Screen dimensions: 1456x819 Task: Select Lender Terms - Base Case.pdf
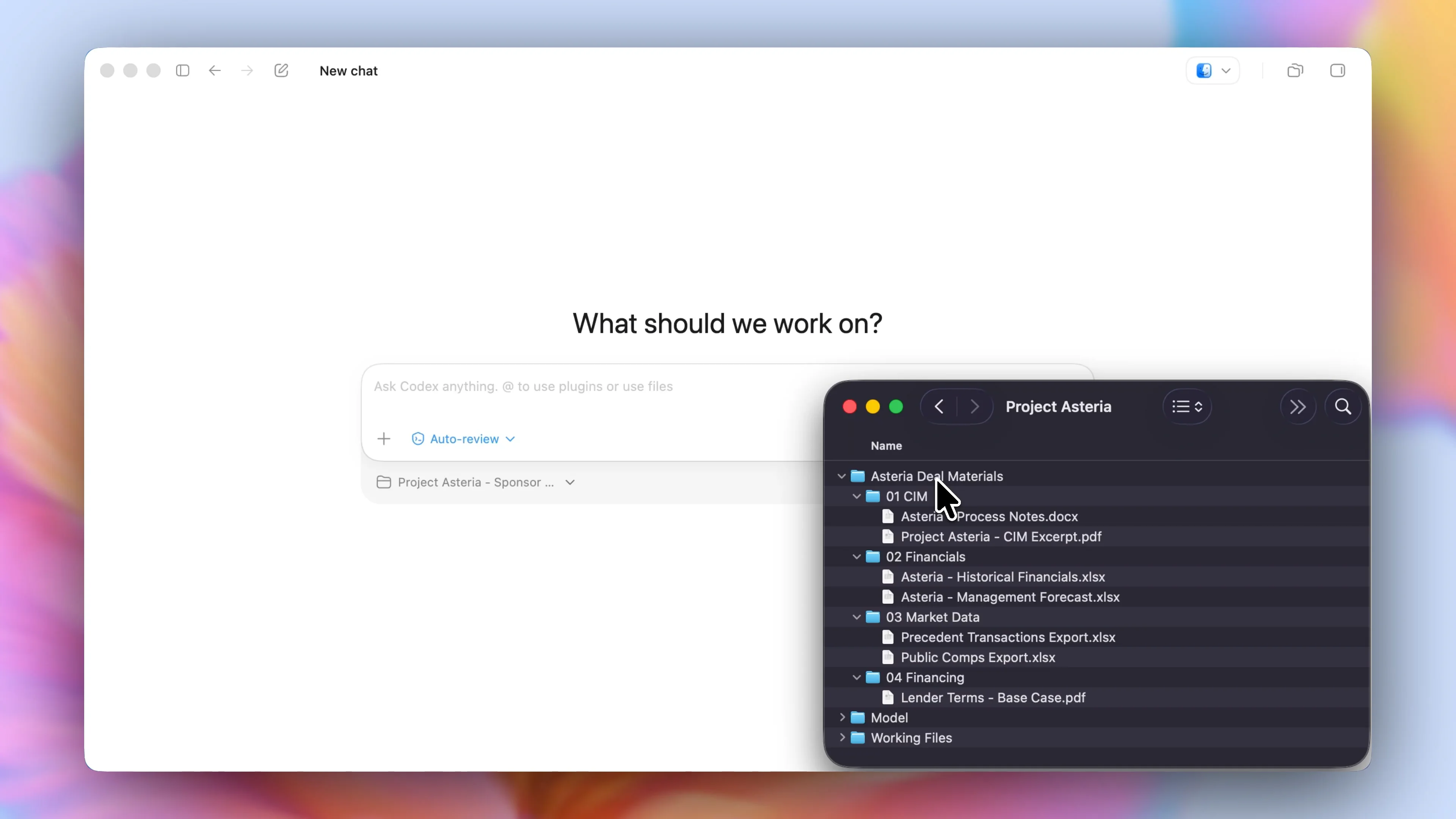tap(993, 698)
